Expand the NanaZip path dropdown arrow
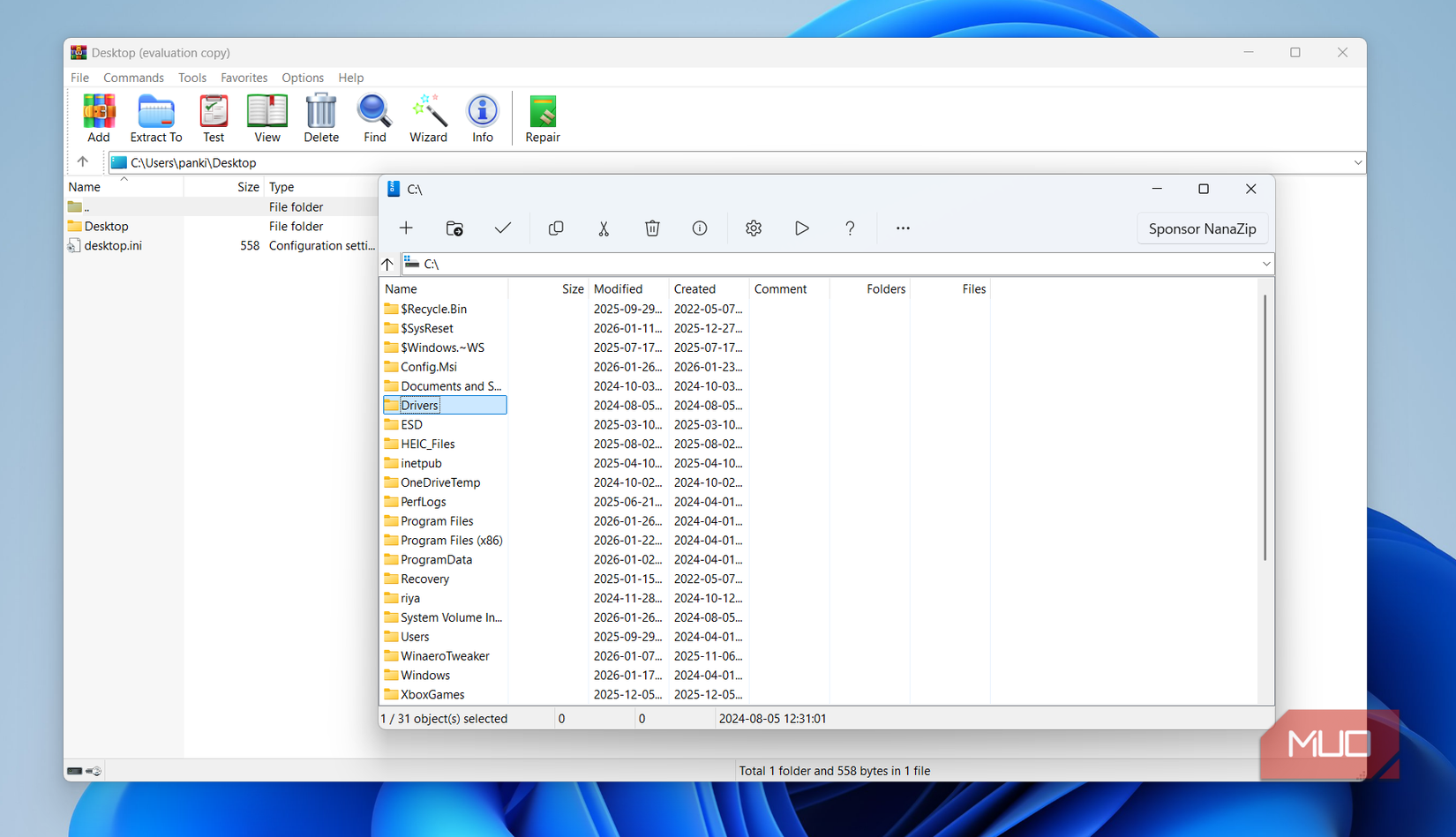This screenshot has width=1456, height=837. point(1265,263)
